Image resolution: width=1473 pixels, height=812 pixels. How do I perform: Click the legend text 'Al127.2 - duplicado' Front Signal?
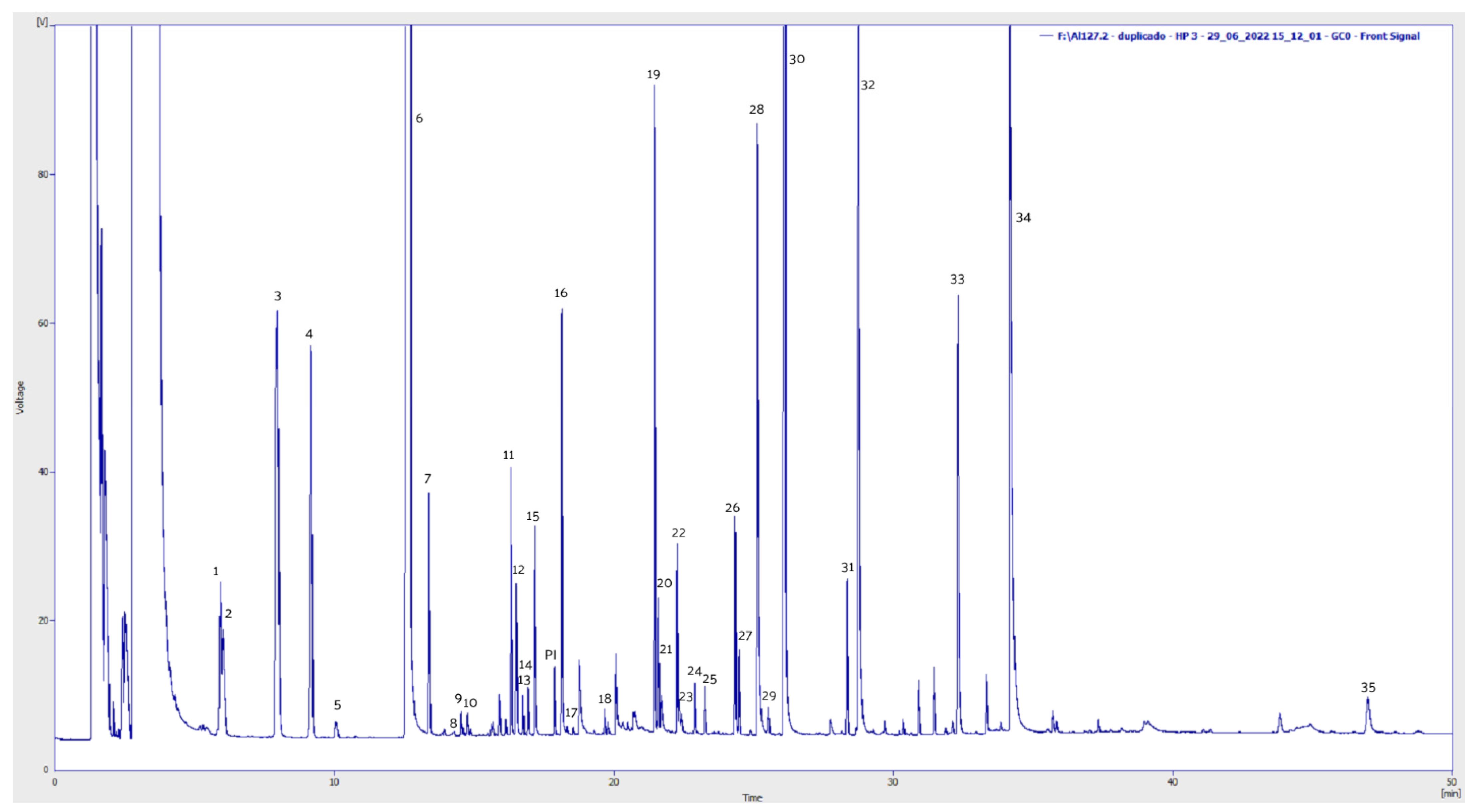click(x=1238, y=36)
